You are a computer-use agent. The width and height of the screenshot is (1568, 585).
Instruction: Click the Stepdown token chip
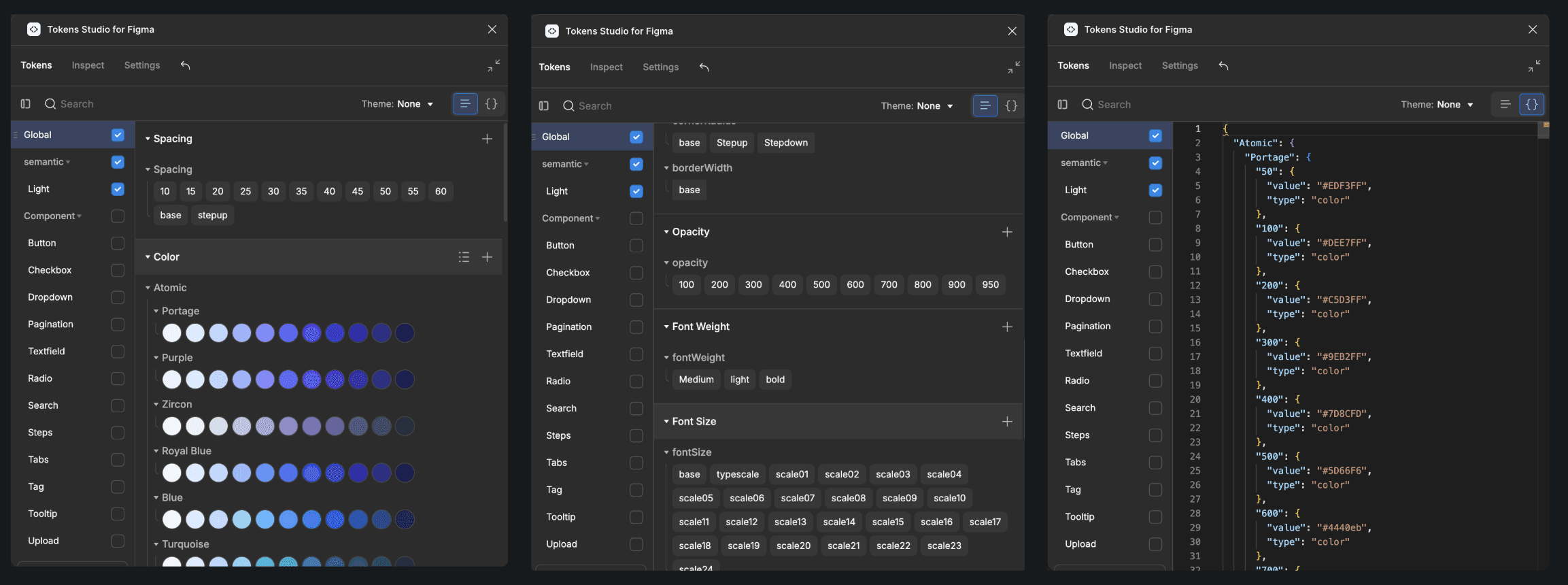pyautogui.click(x=785, y=143)
